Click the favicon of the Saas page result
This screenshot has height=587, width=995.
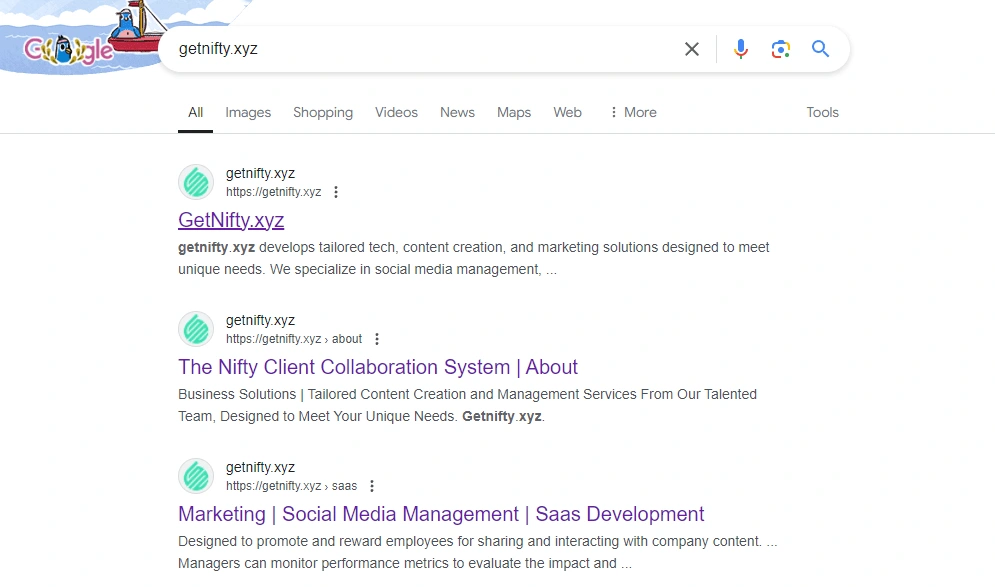(196, 476)
